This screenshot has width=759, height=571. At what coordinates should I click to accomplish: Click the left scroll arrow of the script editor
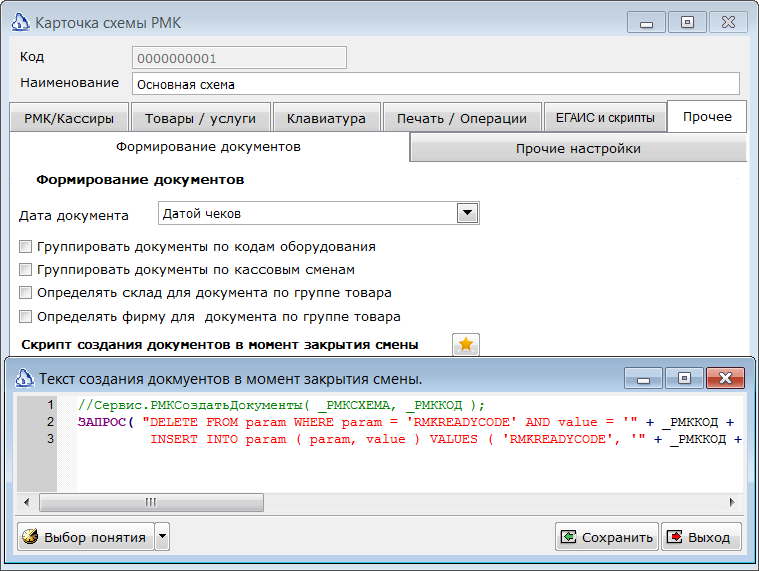pyautogui.click(x=27, y=502)
